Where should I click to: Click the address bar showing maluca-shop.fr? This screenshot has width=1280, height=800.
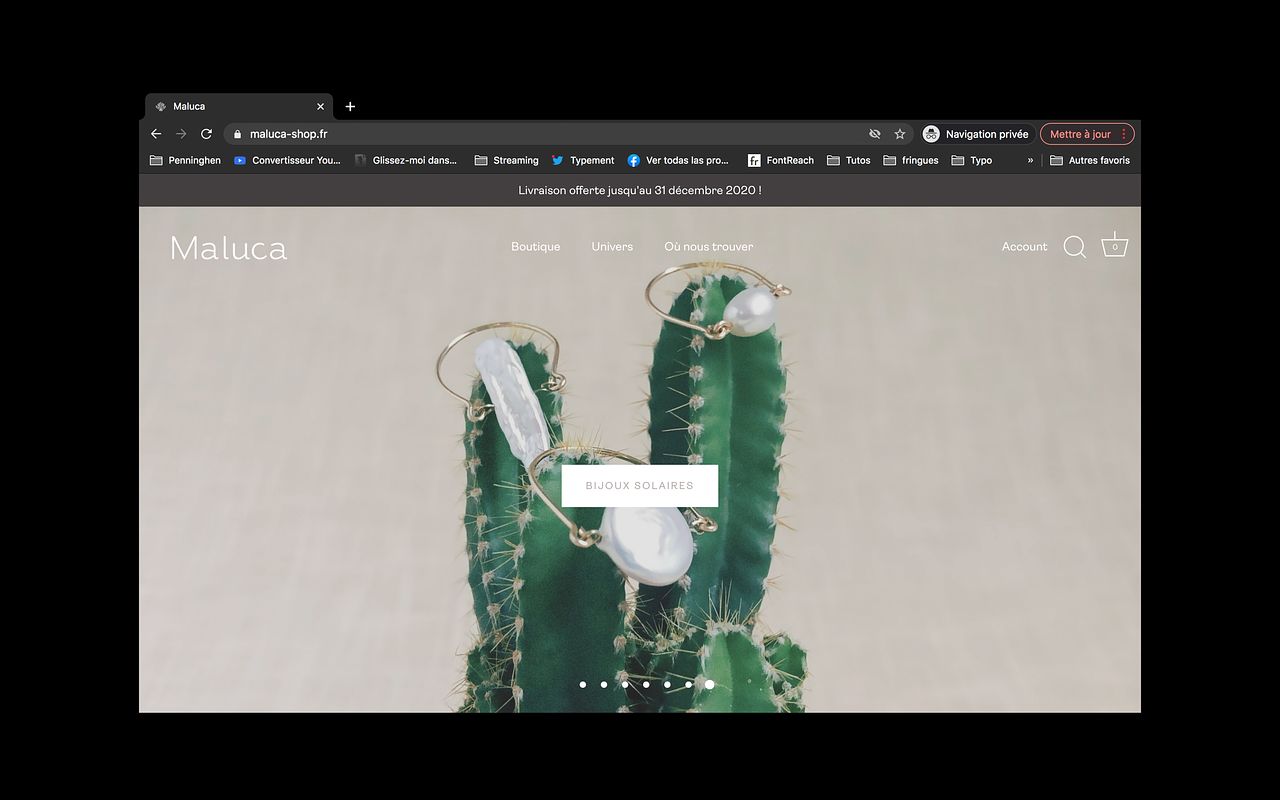(x=567, y=134)
